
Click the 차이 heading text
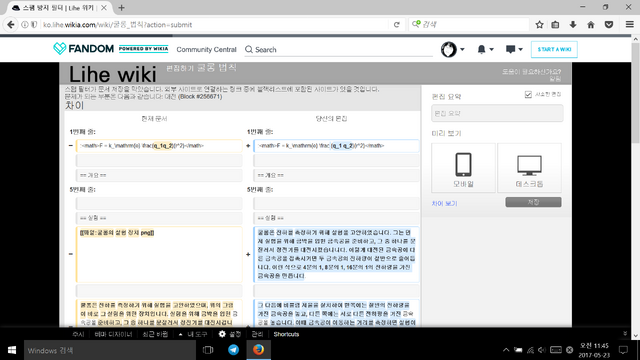74,105
